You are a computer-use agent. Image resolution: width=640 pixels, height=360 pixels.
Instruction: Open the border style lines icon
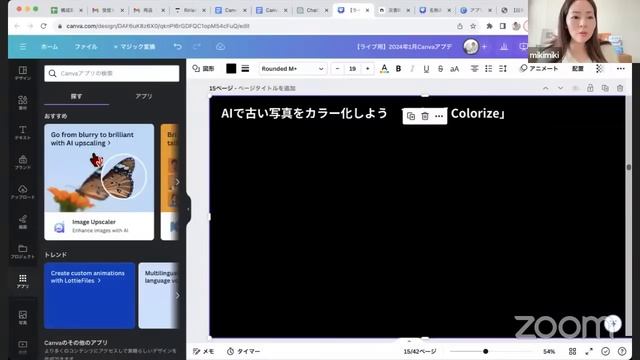pyautogui.click(x=245, y=69)
